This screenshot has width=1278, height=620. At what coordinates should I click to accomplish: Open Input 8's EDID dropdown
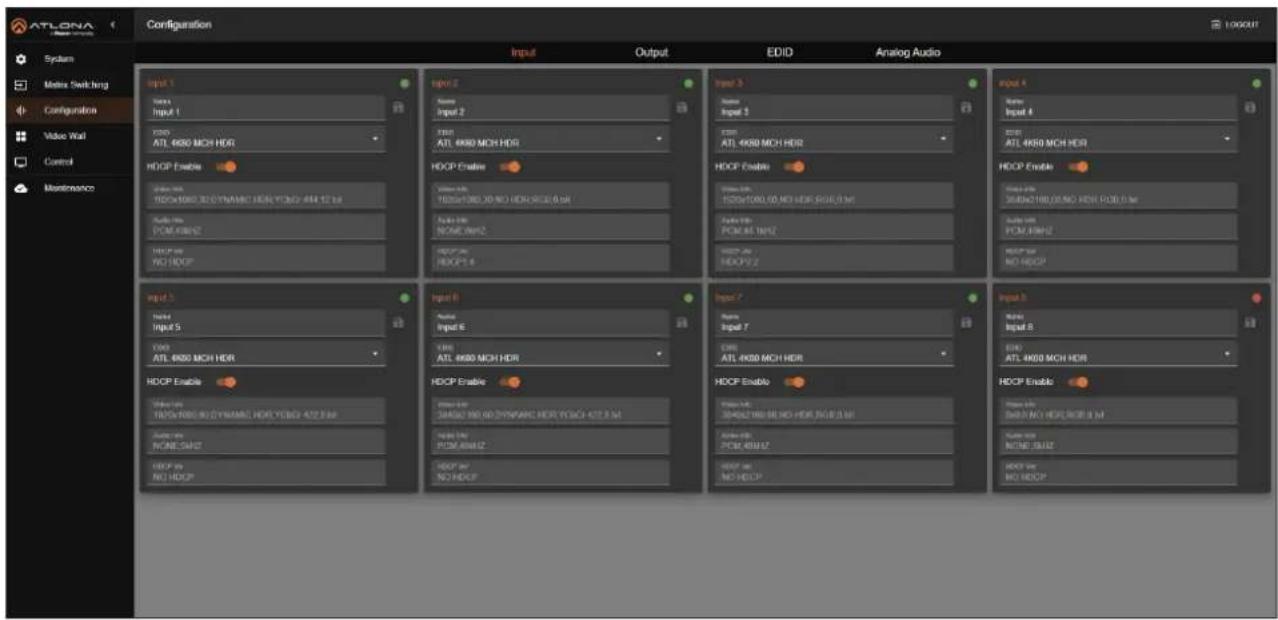pos(1117,353)
